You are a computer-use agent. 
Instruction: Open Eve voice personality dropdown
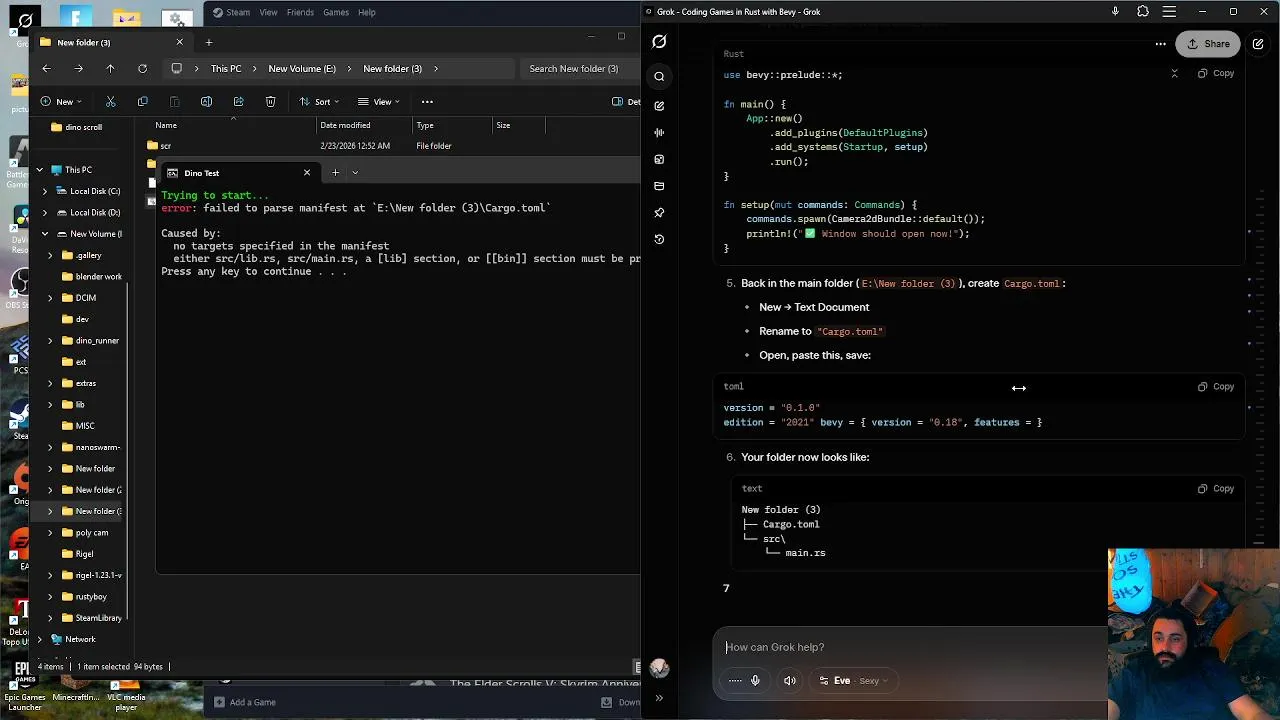pos(853,681)
